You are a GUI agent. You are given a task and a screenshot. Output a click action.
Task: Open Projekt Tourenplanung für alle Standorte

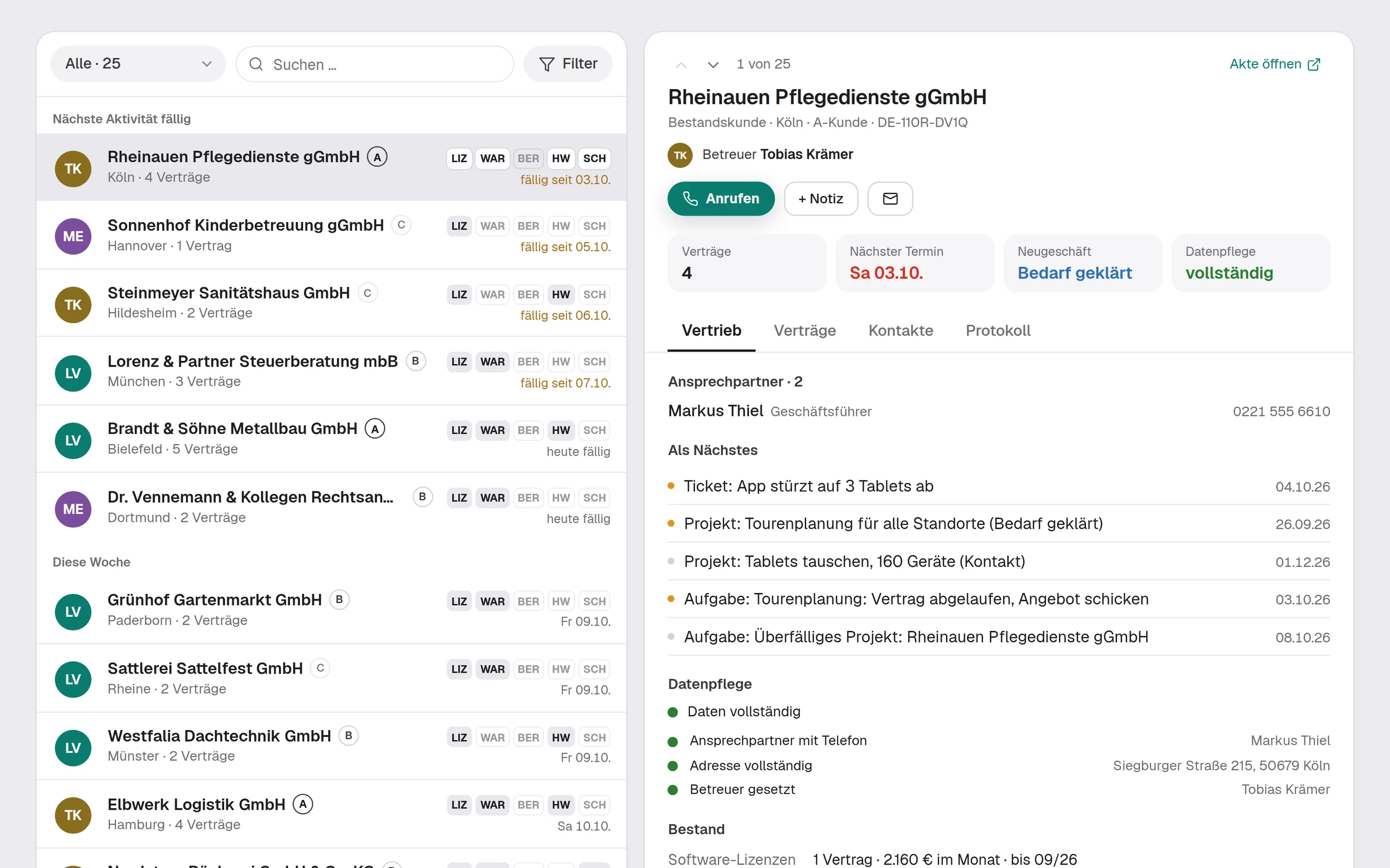tap(999, 524)
